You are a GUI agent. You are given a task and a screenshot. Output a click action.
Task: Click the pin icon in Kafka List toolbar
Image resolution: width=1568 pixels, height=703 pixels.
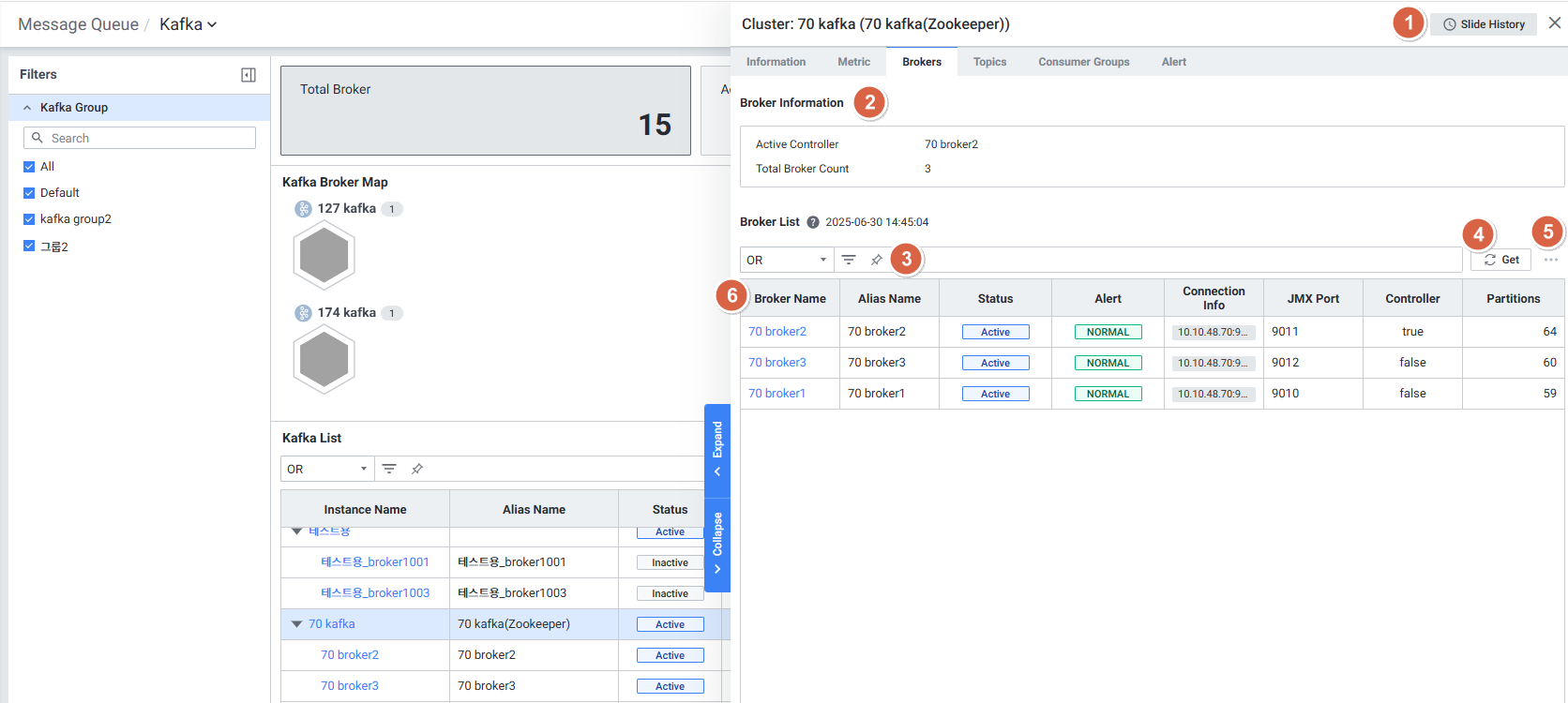417,469
